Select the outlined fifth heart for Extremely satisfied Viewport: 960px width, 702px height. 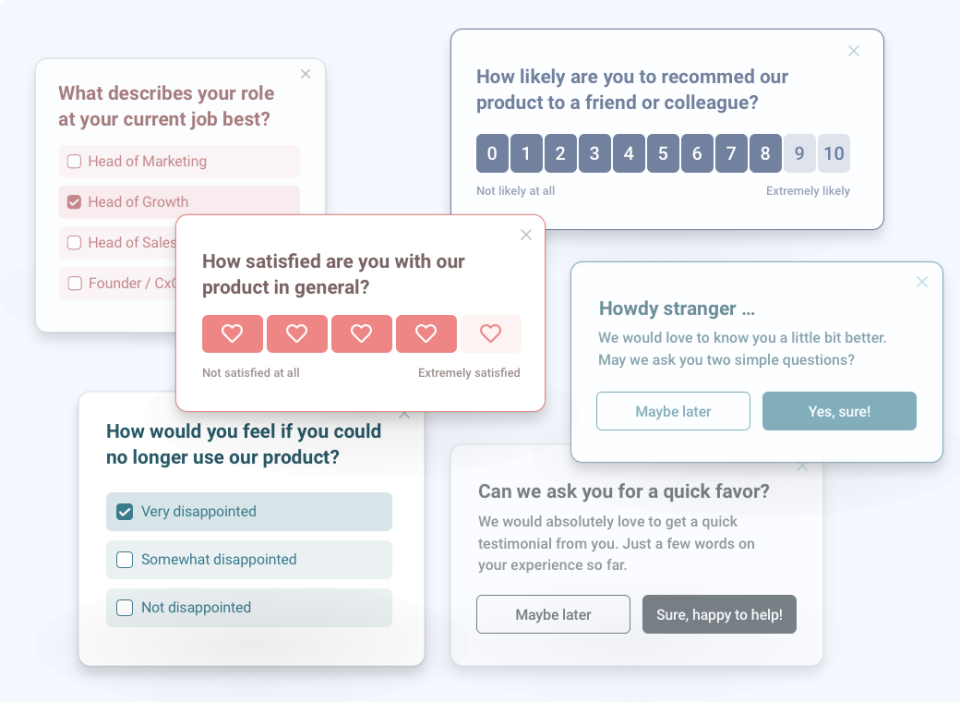tap(491, 334)
